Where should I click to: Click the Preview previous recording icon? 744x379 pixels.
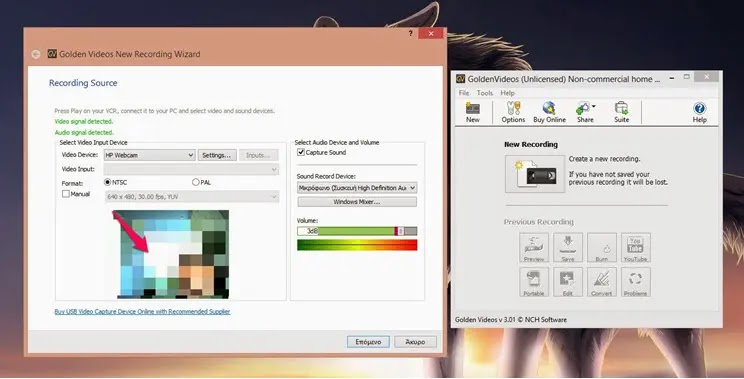pyautogui.click(x=534, y=248)
